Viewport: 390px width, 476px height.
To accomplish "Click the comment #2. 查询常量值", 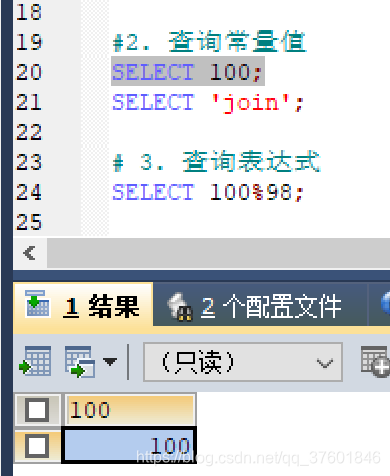I will (209, 42).
